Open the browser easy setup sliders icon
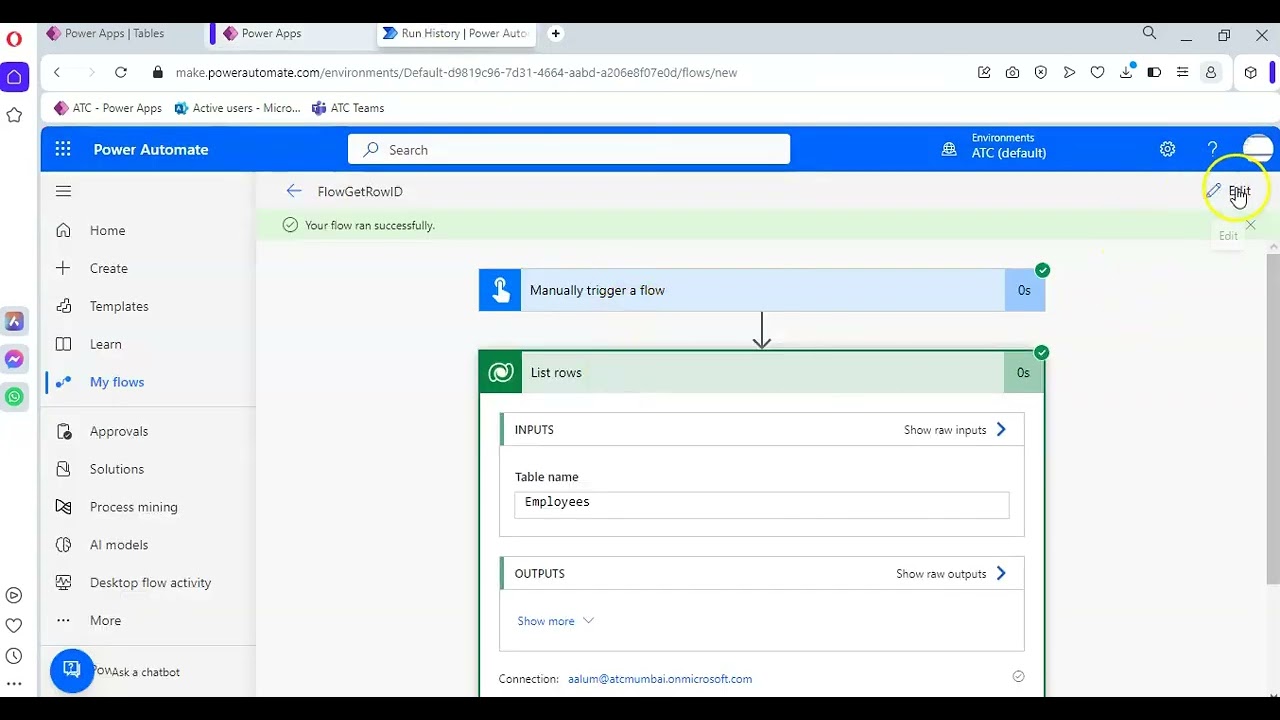Image resolution: width=1280 pixels, height=720 pixels. pyautogui.click(x=1182, y=72)
